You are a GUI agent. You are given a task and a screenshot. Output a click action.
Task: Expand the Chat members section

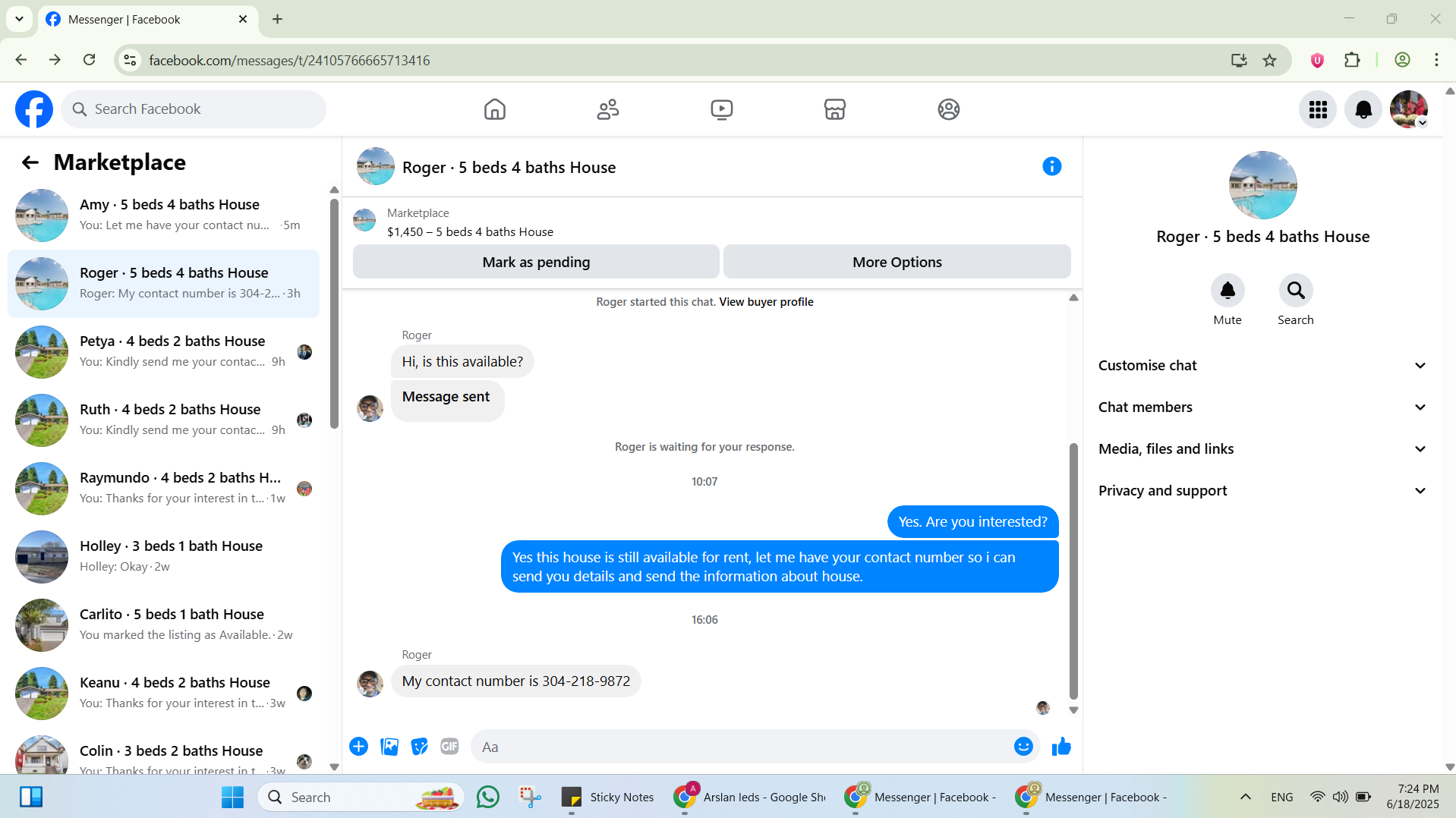coord(1262,407)
